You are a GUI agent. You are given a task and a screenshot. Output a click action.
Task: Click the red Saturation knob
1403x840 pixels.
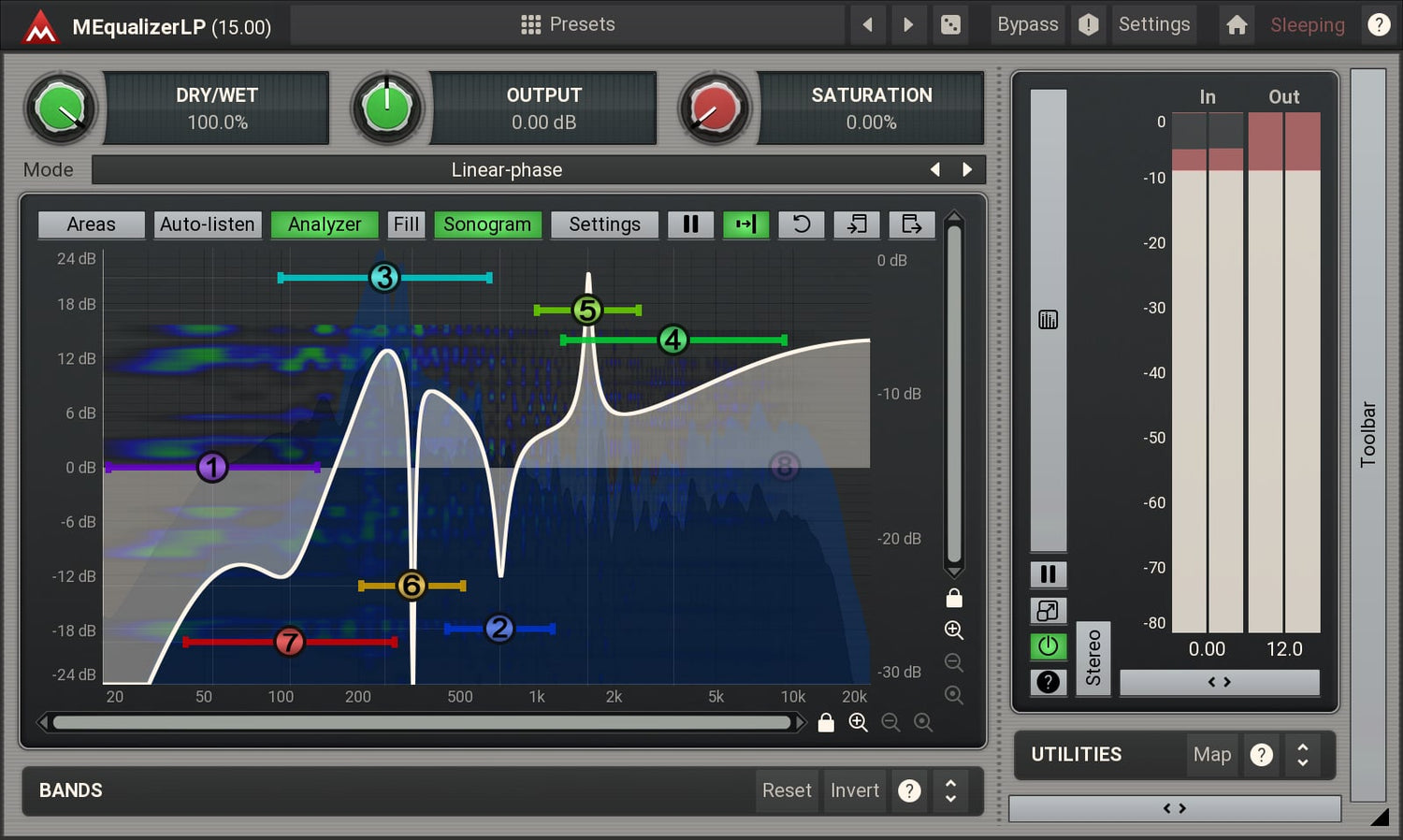click(715, 109)
